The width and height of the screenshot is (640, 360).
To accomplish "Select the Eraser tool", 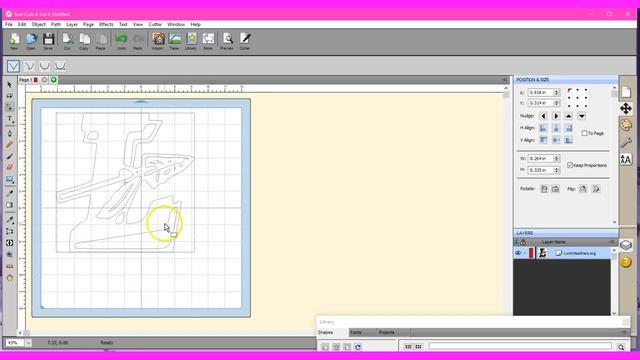I will tap(9, 167).
